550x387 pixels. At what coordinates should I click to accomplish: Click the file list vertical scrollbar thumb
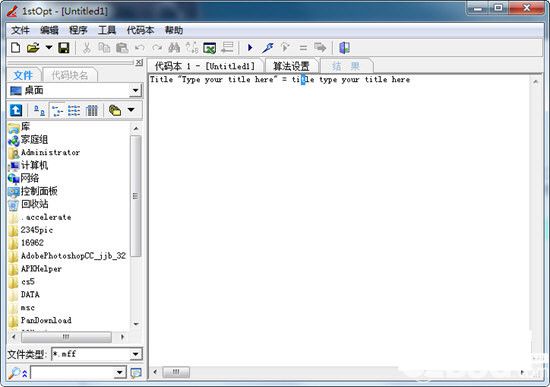[136, 196]
